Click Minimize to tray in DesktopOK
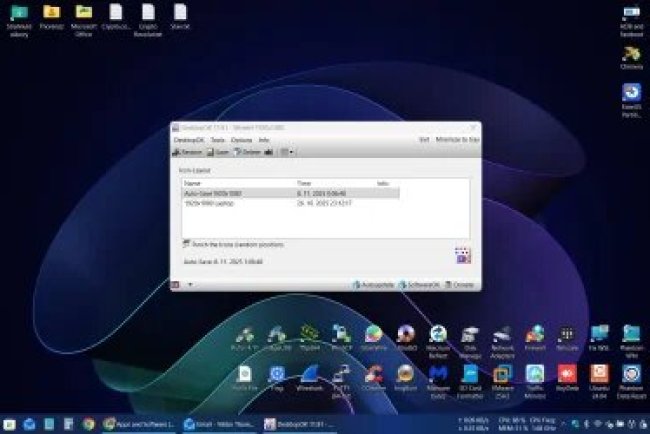Image resolution: width=650 pixels, height=434 pixels. (x=458, y=140)
